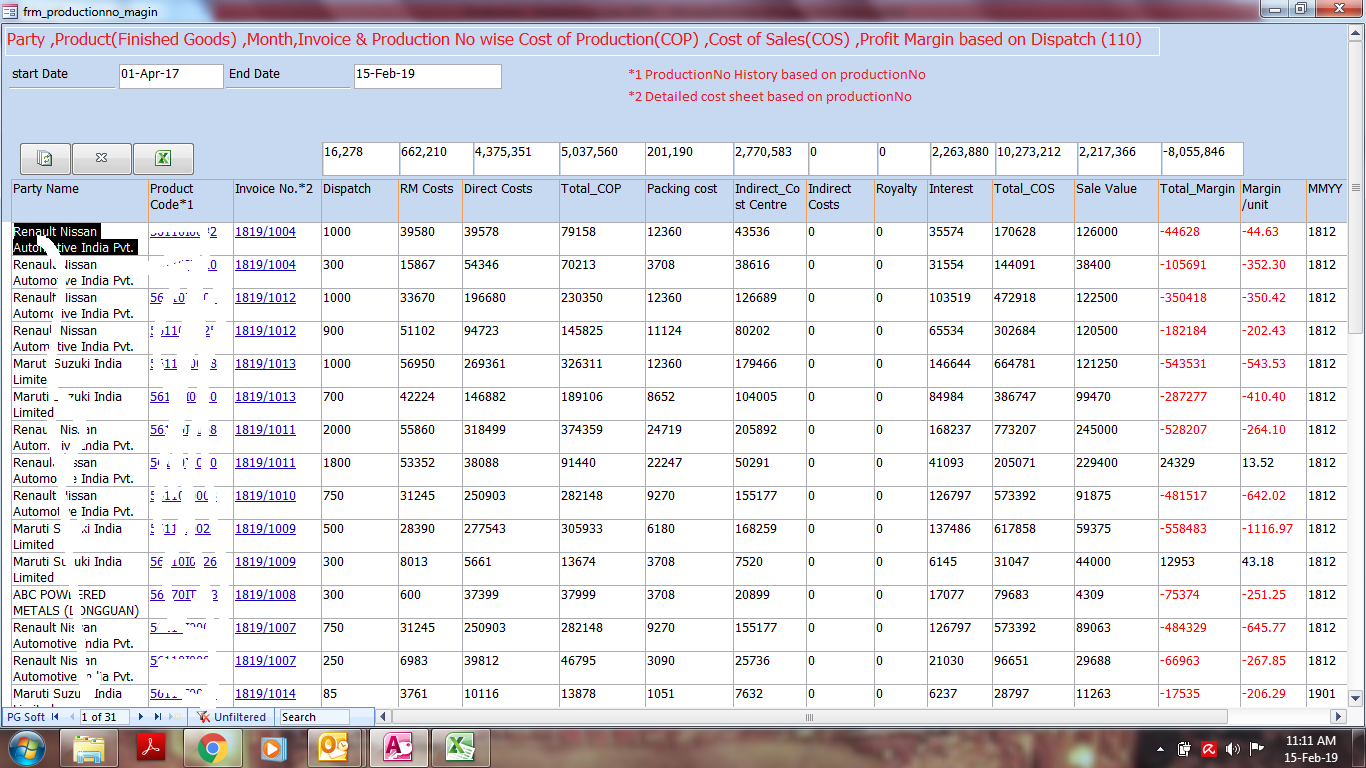Click the Product Code*1 column header
The height and width of the screenshot is (768, 1366).
pos(190,200)
